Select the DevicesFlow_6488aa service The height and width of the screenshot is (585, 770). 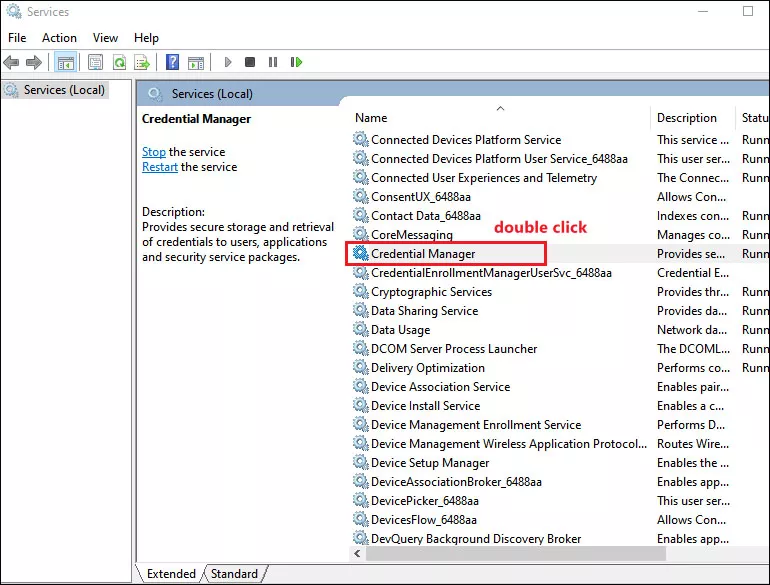click(x=424, y=520)
